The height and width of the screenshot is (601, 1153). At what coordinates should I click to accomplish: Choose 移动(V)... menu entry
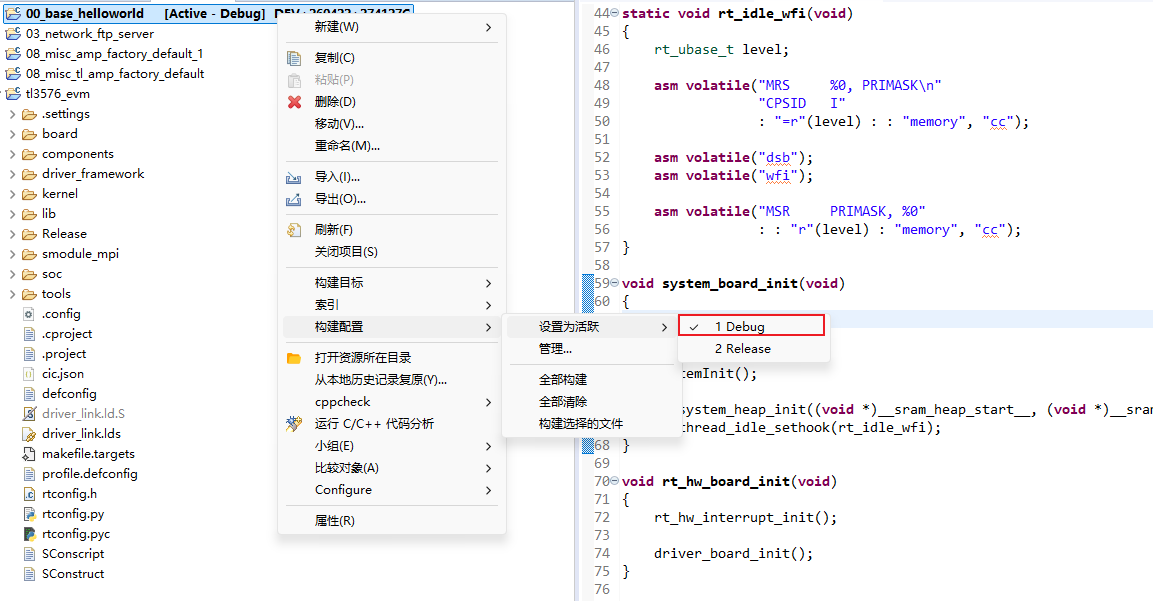click(x=392, y=124)
